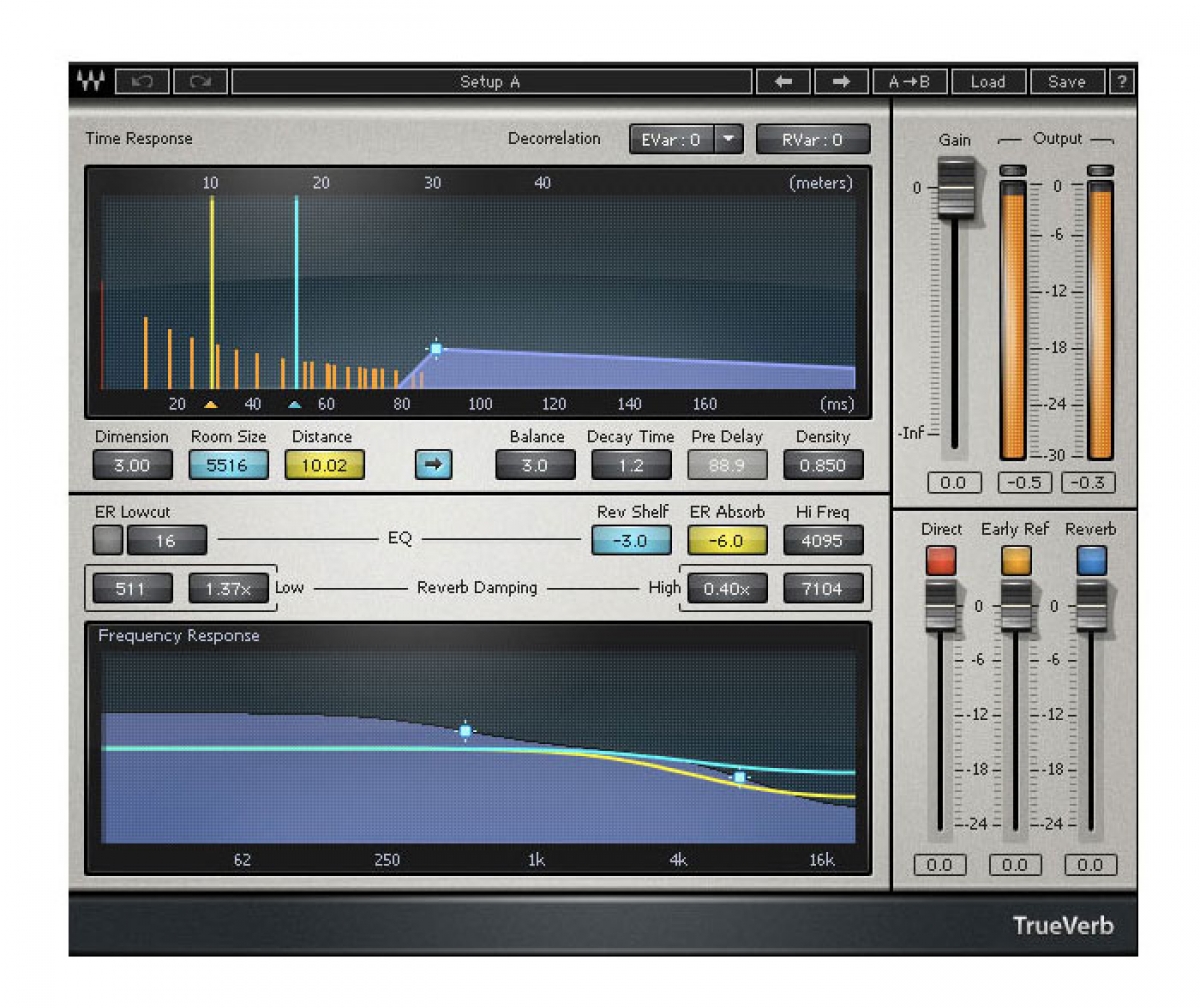Click the Direct level fader

click(x=940, y=606)
